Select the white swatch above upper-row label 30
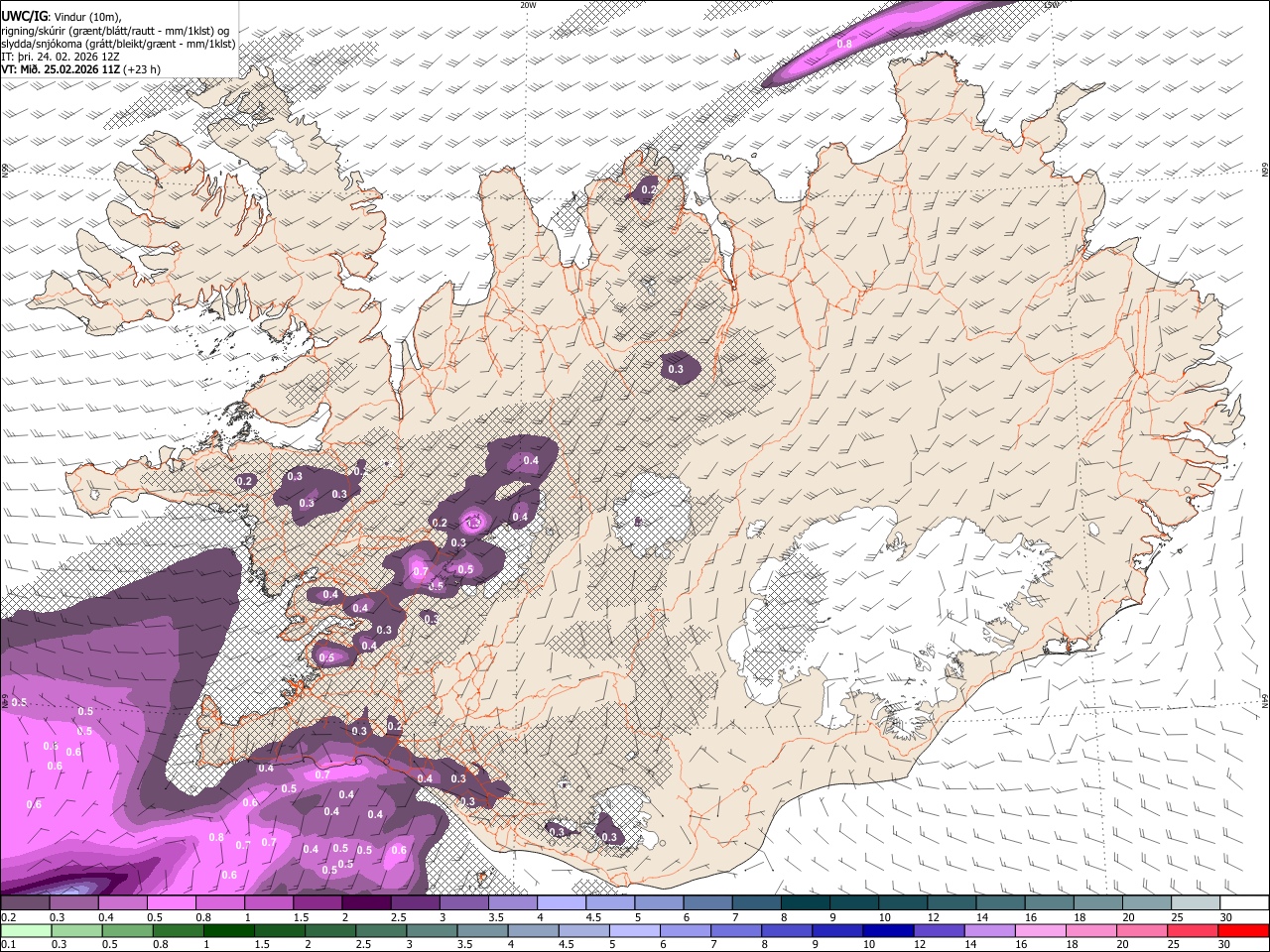The height and width of the screenshot is (952, 1270). (x=1243, y=902)
